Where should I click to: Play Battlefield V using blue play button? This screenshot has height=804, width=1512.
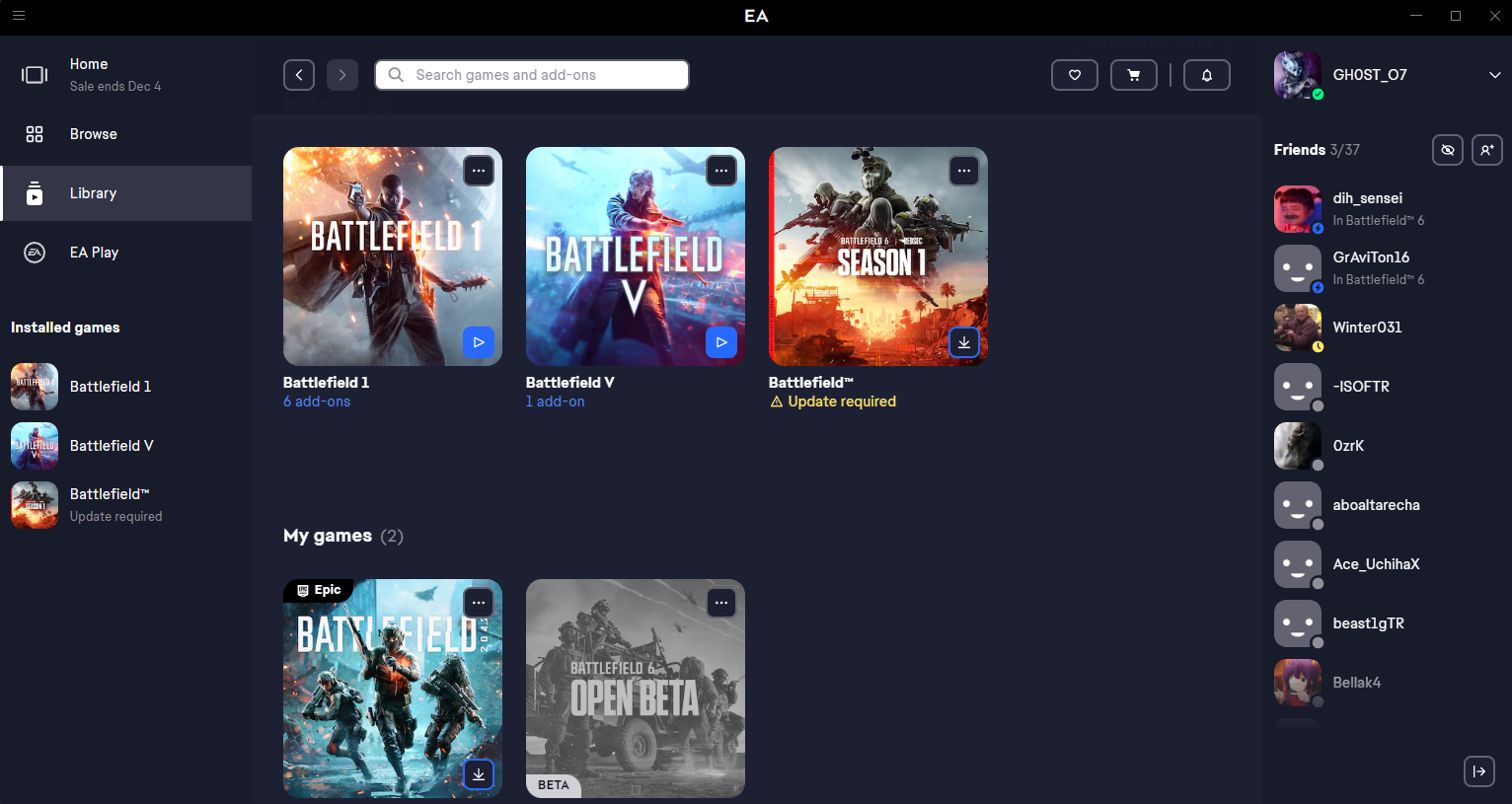tap(721, 342)
